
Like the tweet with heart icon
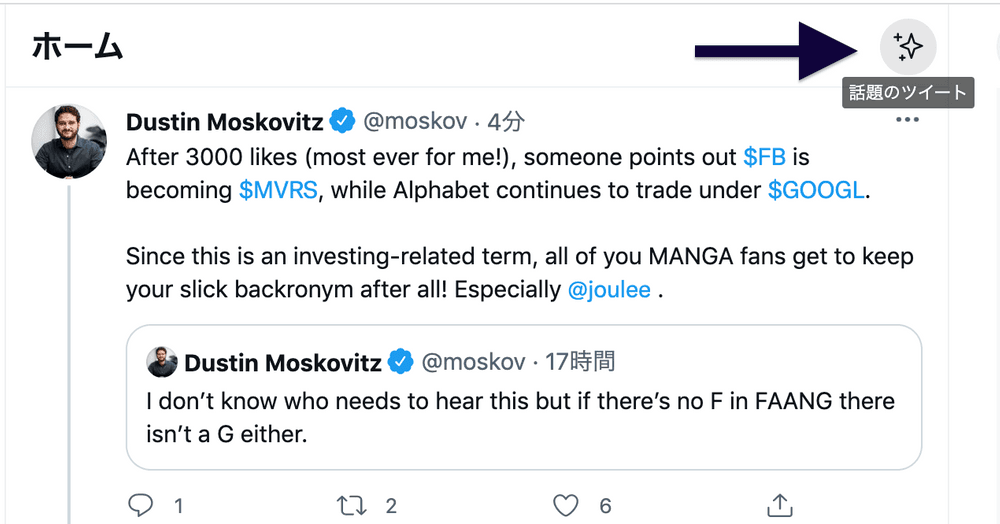567,505
